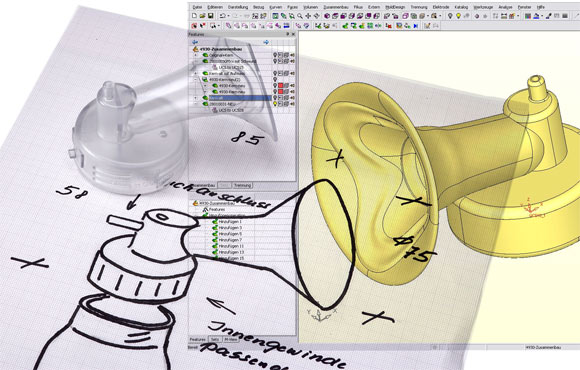Expand the highlighted blue tree item
The width and height of the screenshot is (580, 370).
click(x=195, y=98)
